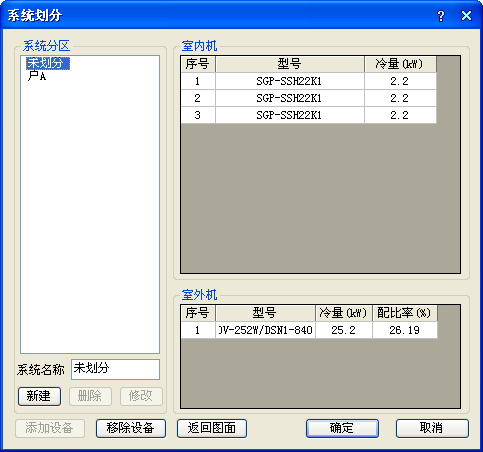Screen dimensions: 483x452
Task: Click the 移除设备 button
Action: pyautogui.click(x=131, y=428)
